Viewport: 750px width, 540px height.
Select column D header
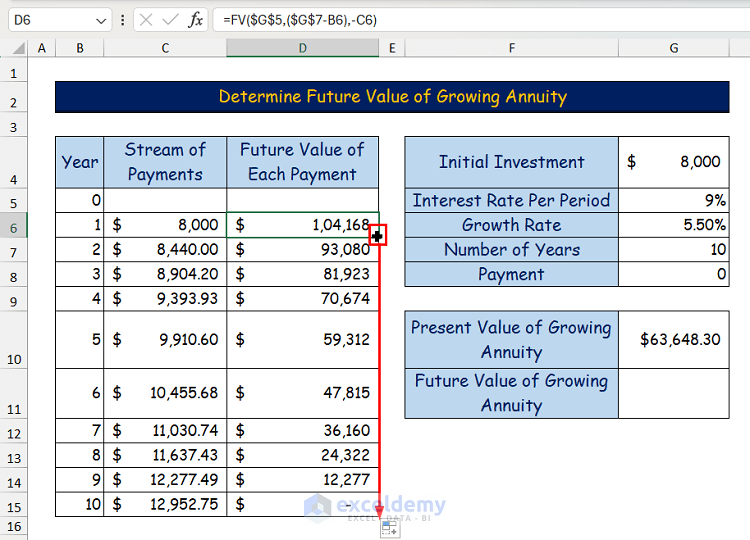pos(303,48)
